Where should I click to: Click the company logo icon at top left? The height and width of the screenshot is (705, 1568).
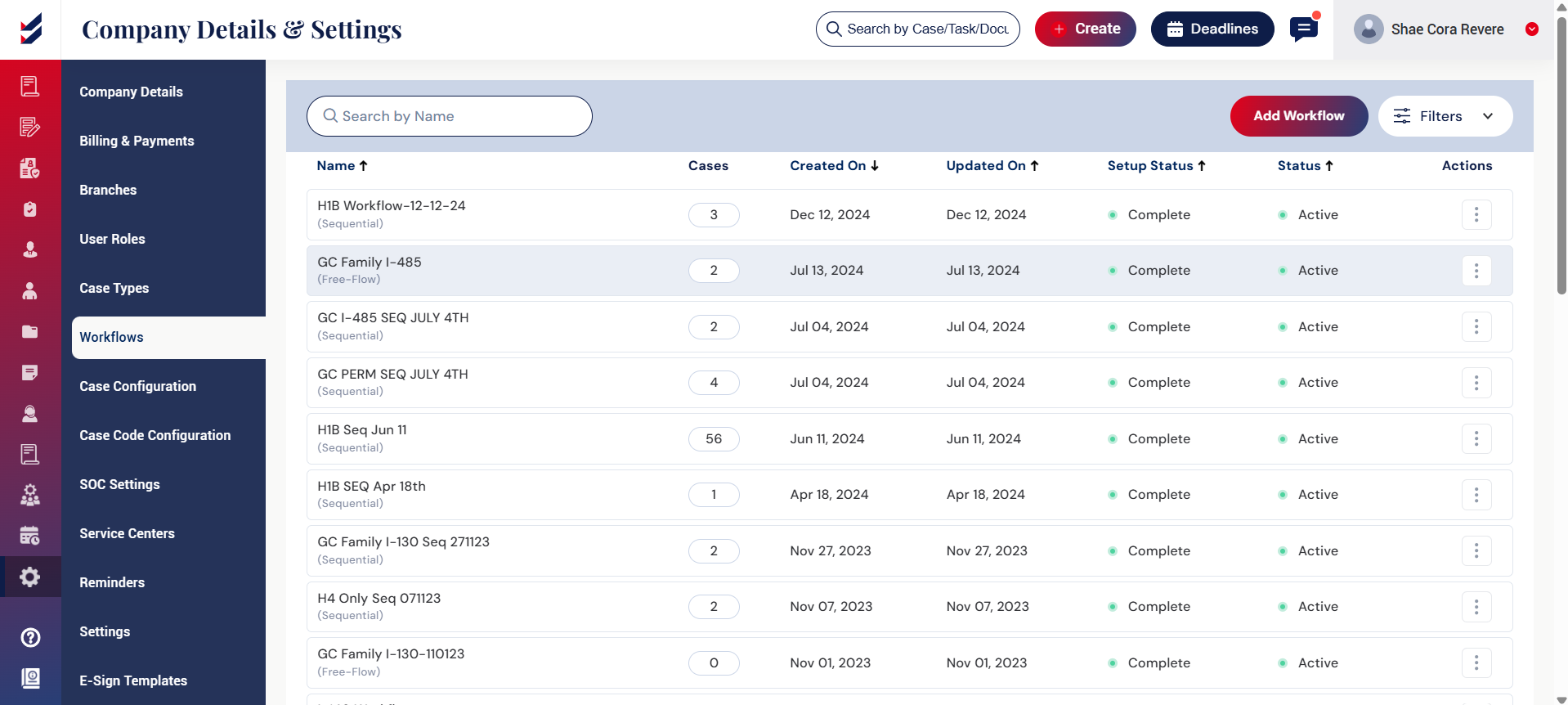point(31,29)
